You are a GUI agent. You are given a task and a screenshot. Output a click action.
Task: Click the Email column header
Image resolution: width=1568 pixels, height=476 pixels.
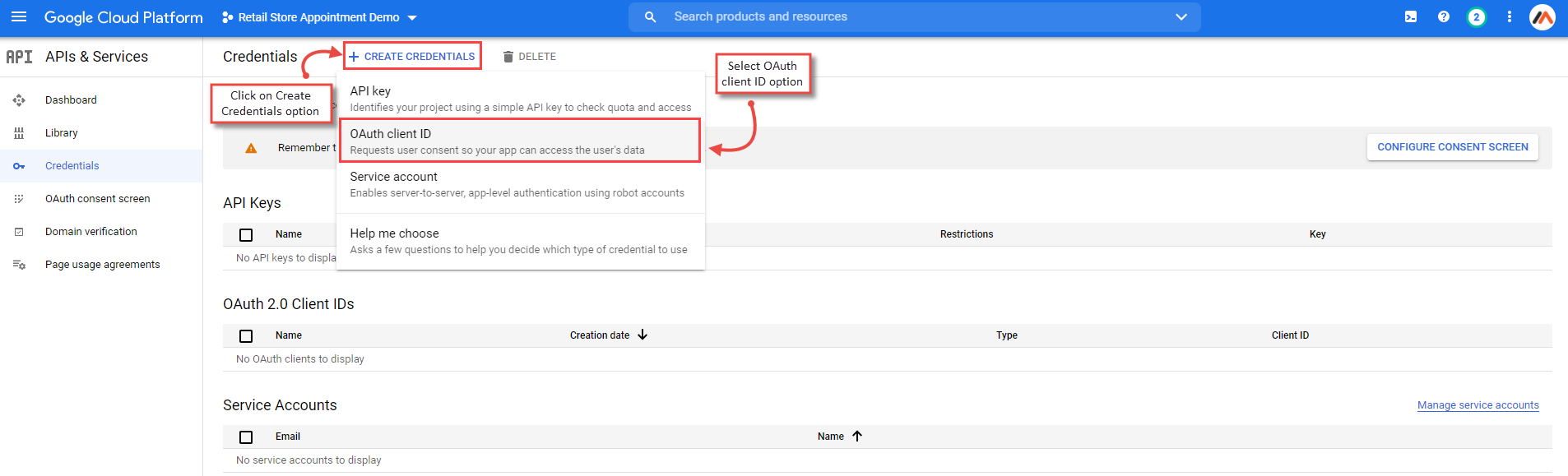point(288,437)
